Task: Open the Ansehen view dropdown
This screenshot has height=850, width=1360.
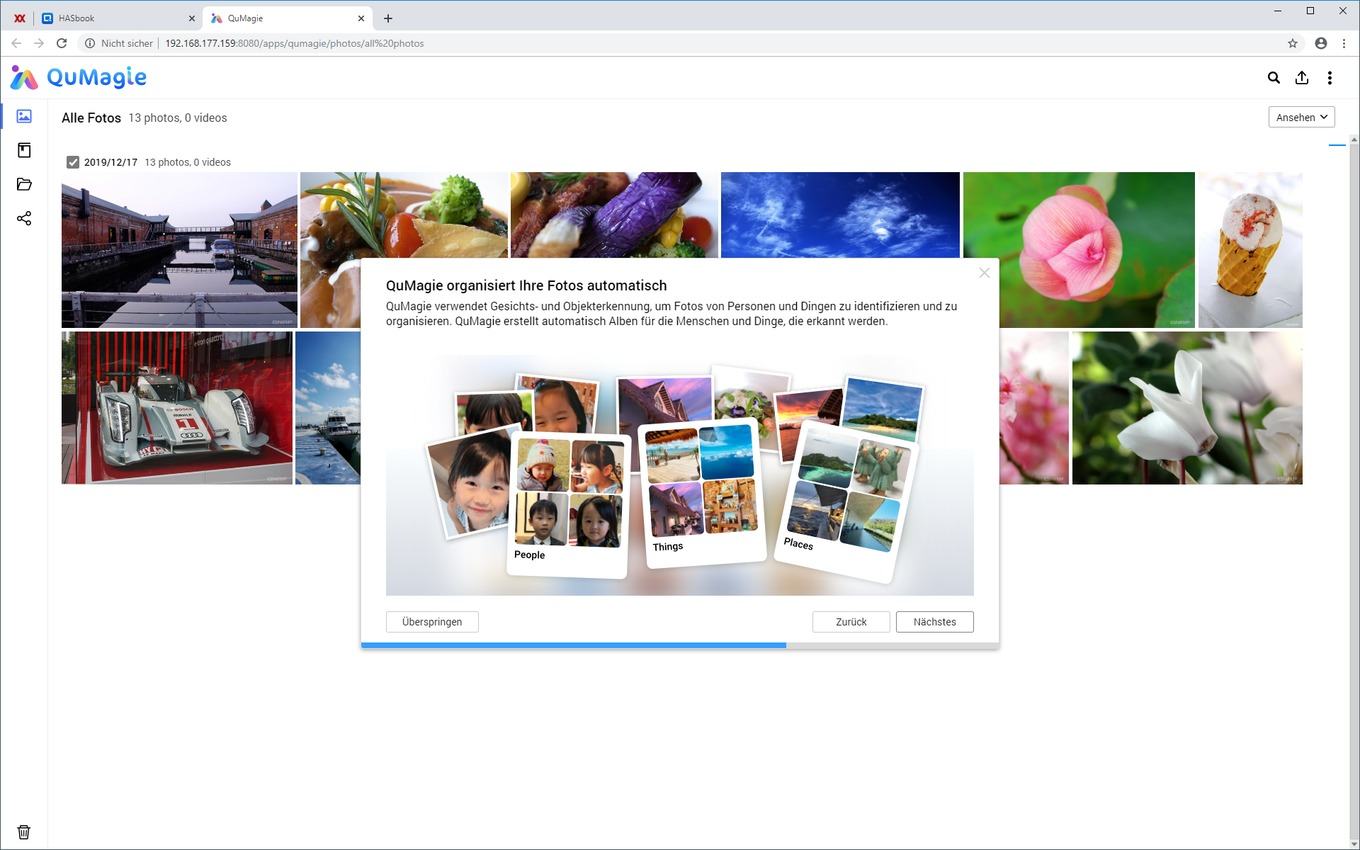Action: [x=1302, y=117]
